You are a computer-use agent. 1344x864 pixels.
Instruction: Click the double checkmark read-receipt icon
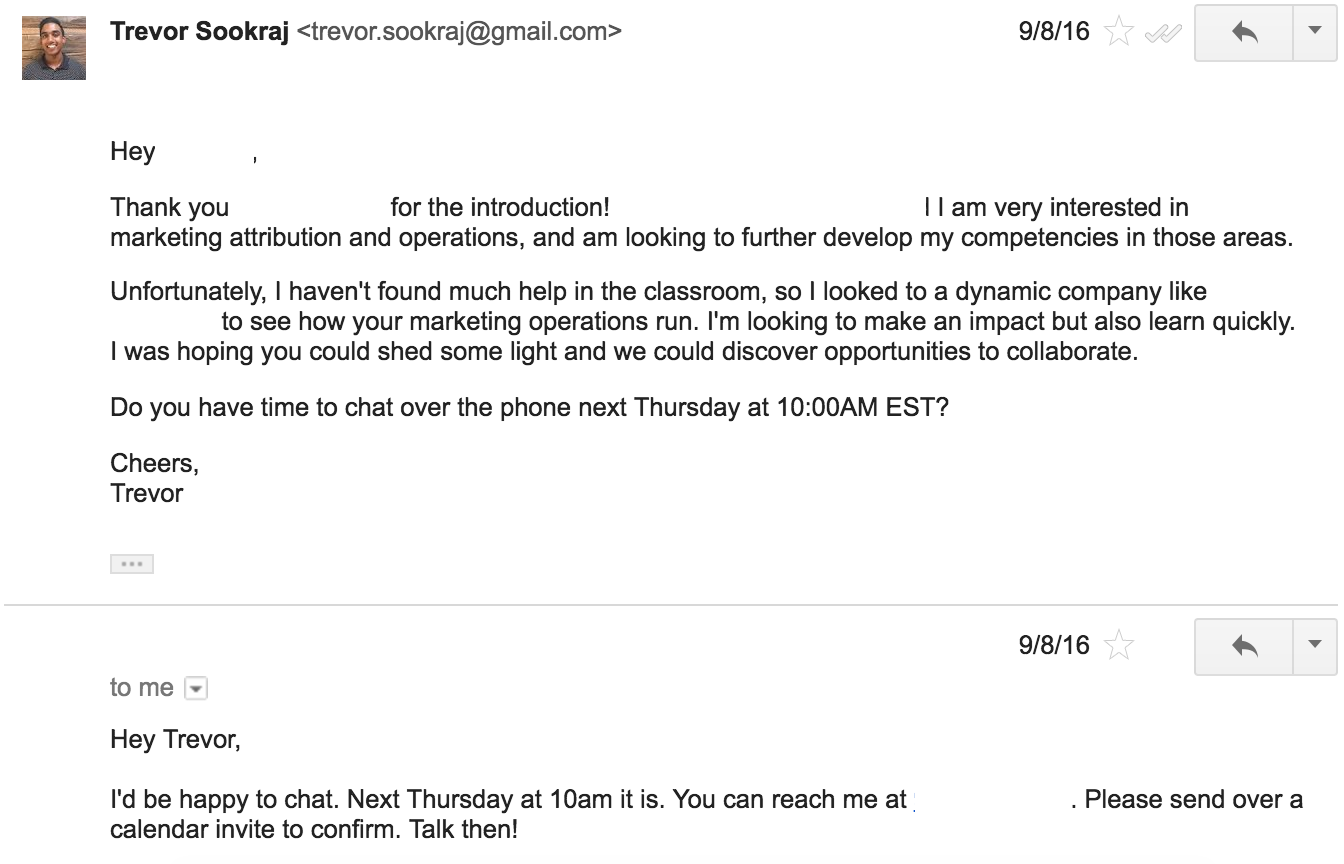pyautogui.click(x=1162, y=33)
